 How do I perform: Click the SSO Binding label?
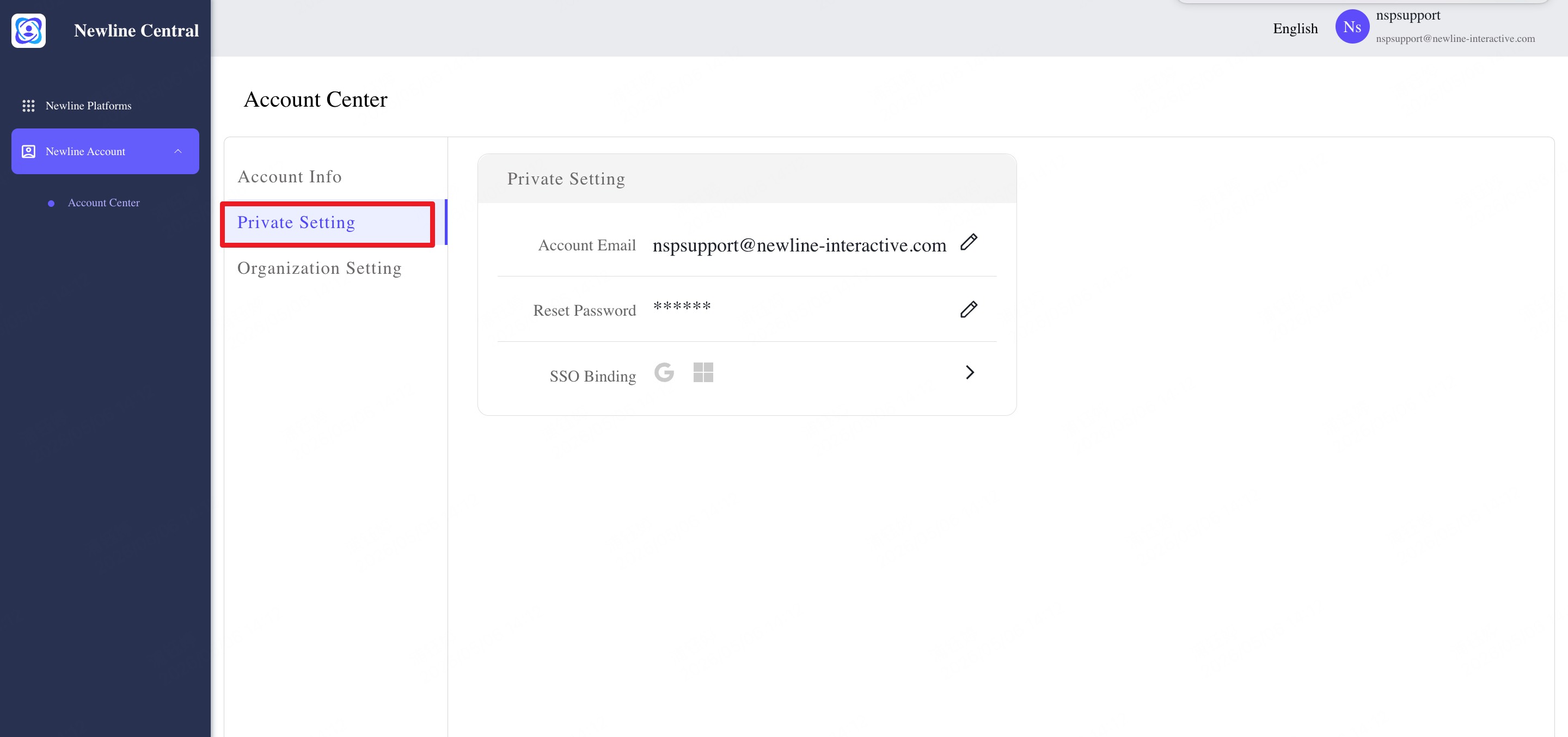point(593,376)
